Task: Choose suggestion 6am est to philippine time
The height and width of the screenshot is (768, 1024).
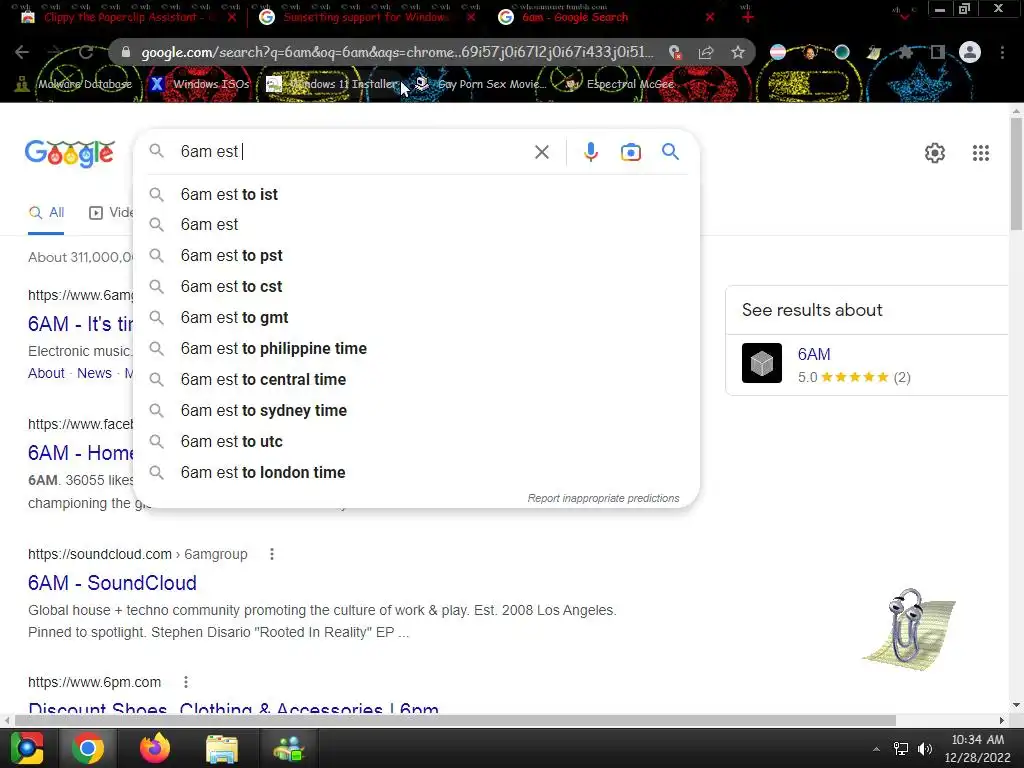Action: (x=417, y=349)
